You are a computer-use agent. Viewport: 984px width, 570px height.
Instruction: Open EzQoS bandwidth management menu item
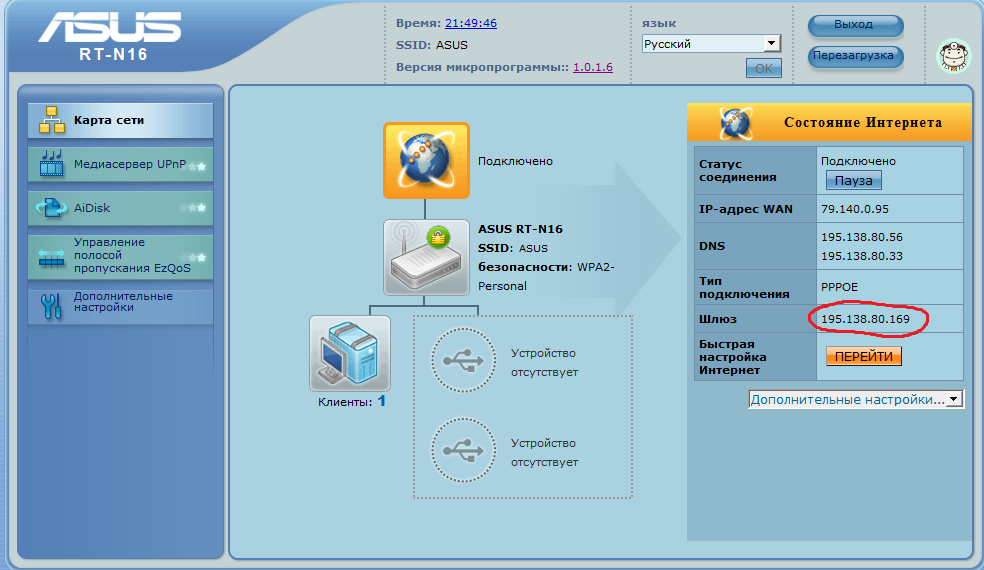(x=120, y=256)
